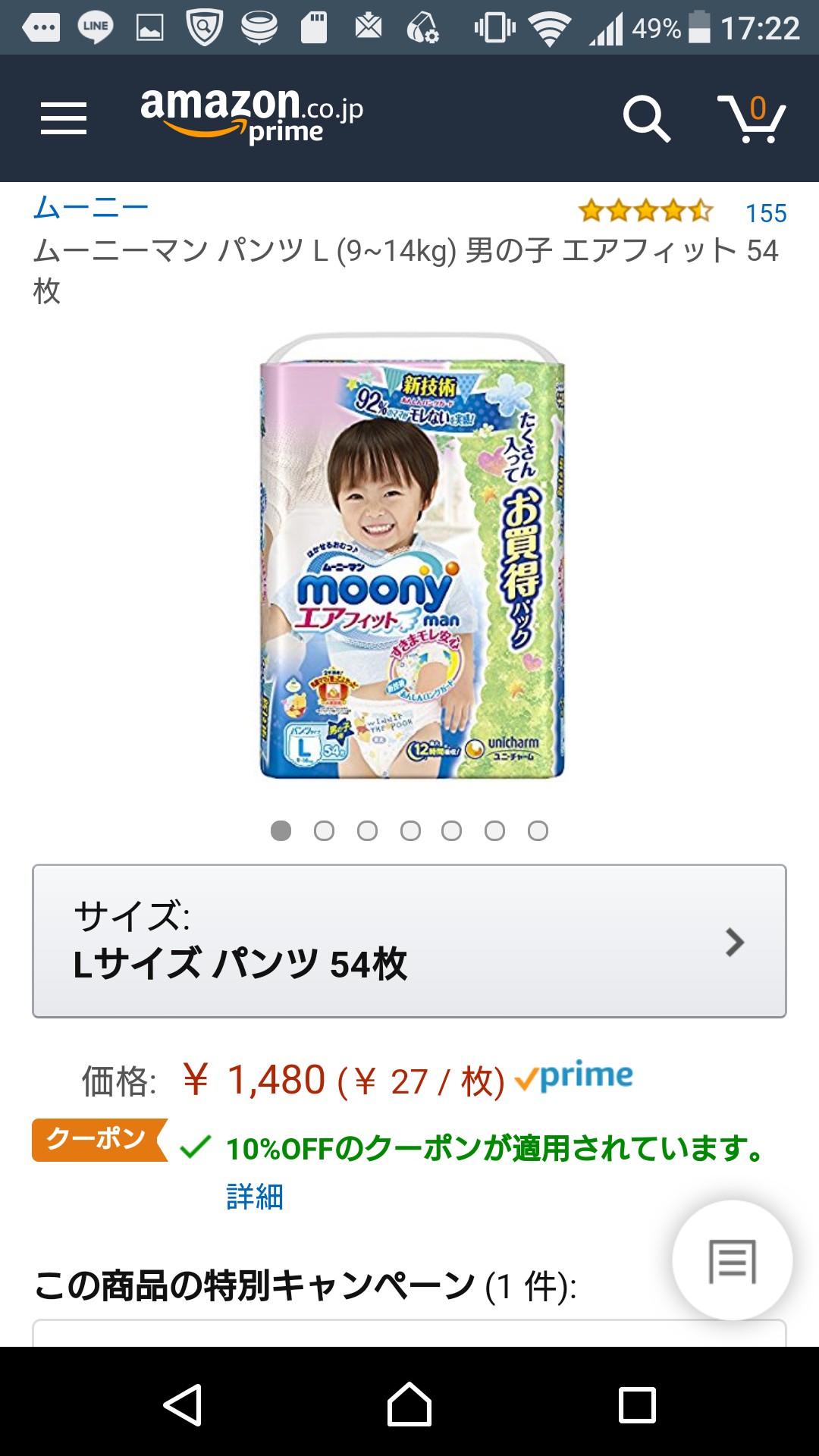Open the hamburger navigation menu
Image resolution: width=819 pixels, height=1456 pixels.
click(64, 118)
